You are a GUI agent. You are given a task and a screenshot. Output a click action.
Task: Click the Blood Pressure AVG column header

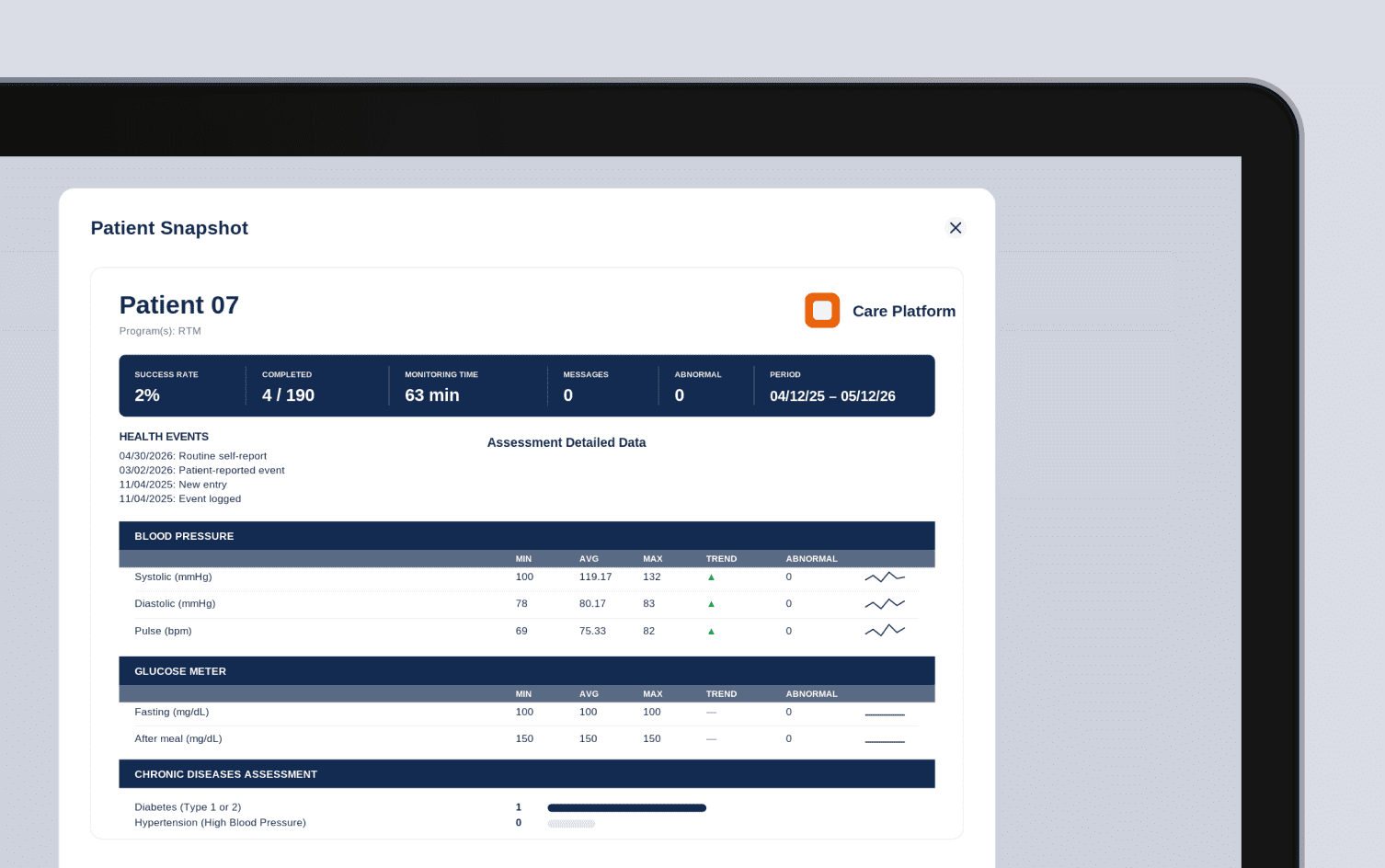coord(589,559)
